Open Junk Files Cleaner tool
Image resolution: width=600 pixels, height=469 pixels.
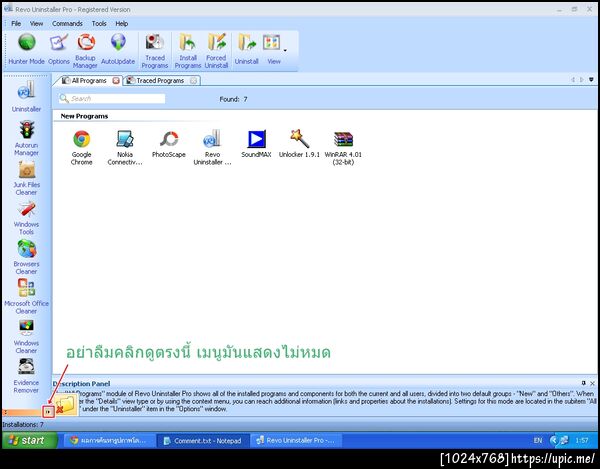coord(26,178)
